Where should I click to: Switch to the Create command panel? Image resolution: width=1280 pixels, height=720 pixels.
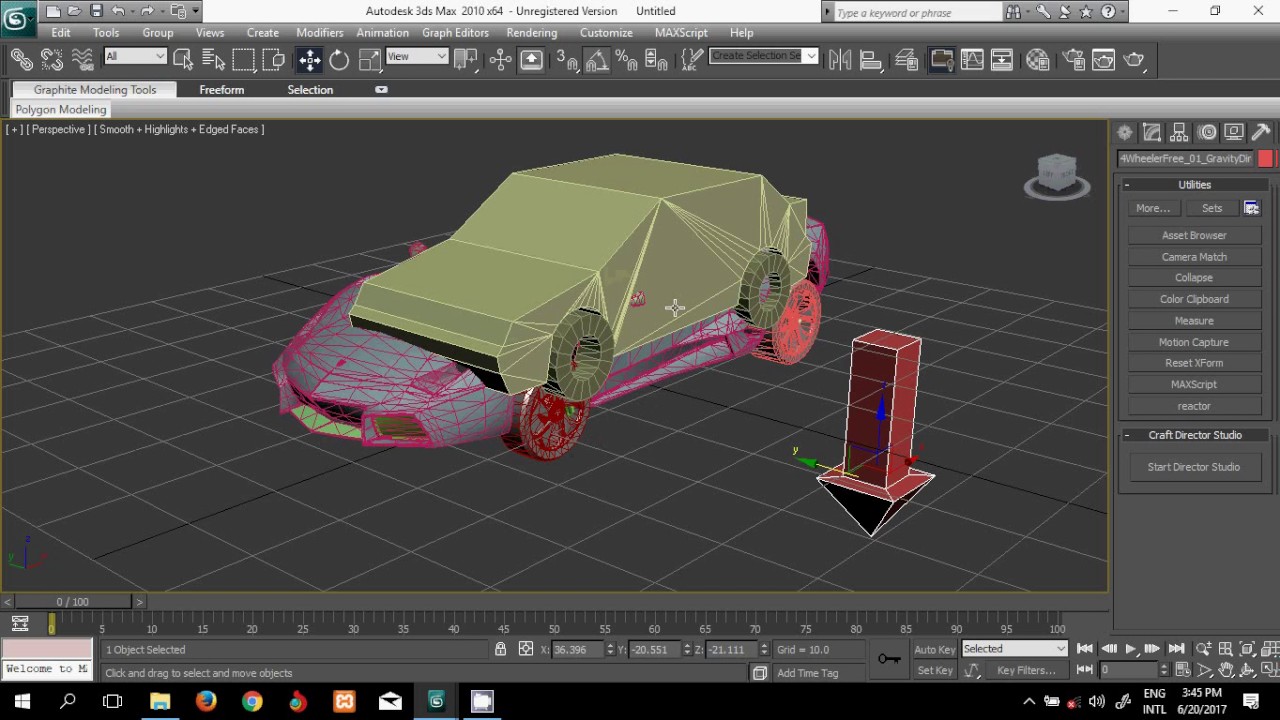click(1125, 132)
